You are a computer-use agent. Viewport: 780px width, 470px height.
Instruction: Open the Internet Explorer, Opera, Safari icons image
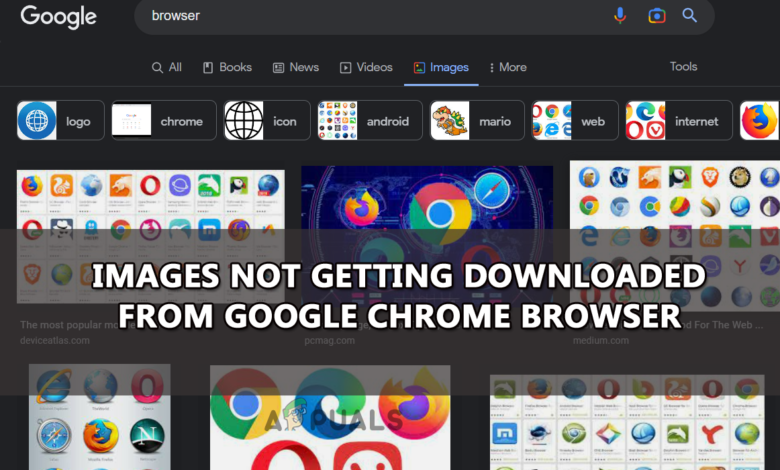(99, 417)
